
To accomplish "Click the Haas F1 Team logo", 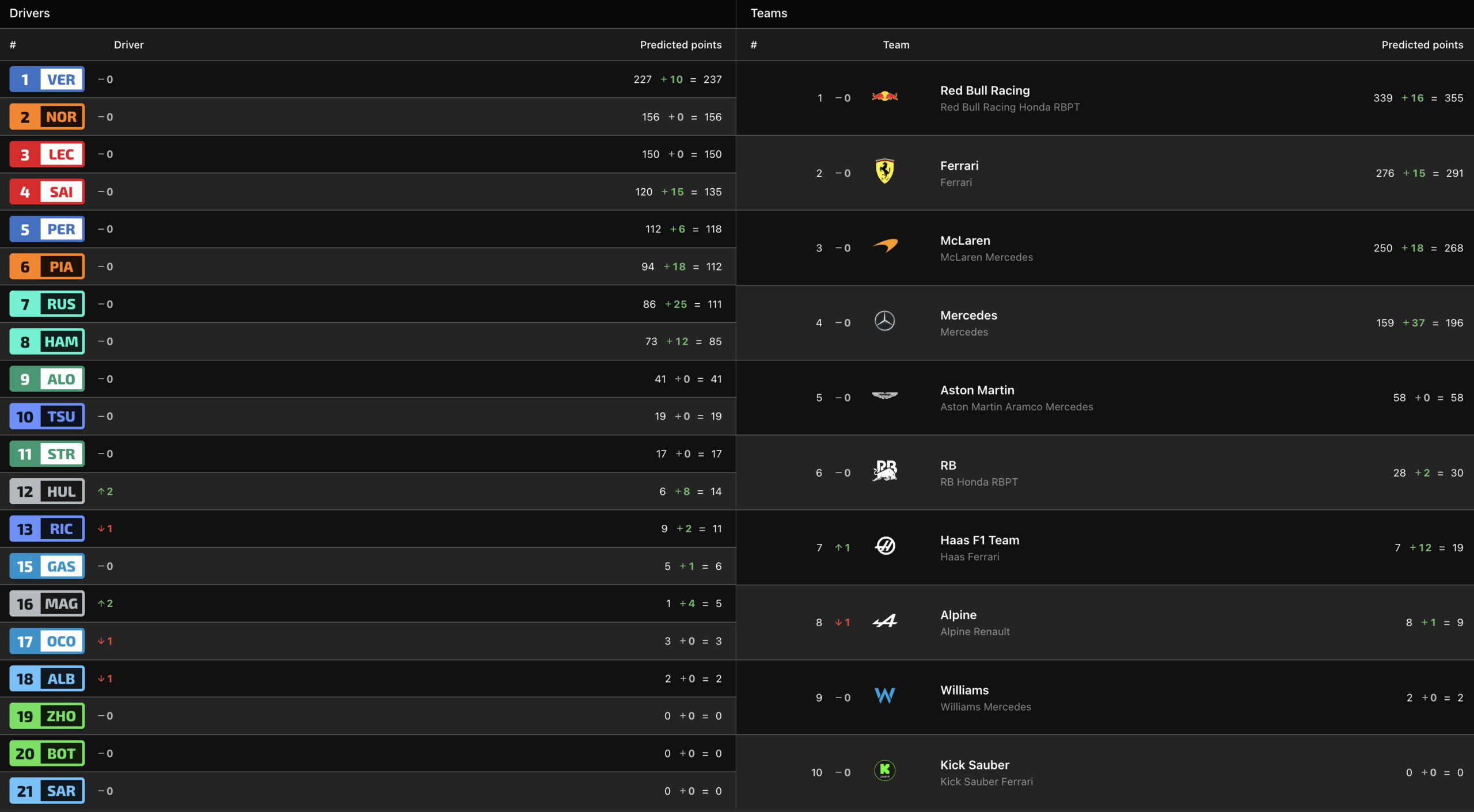I will (884, 546).
